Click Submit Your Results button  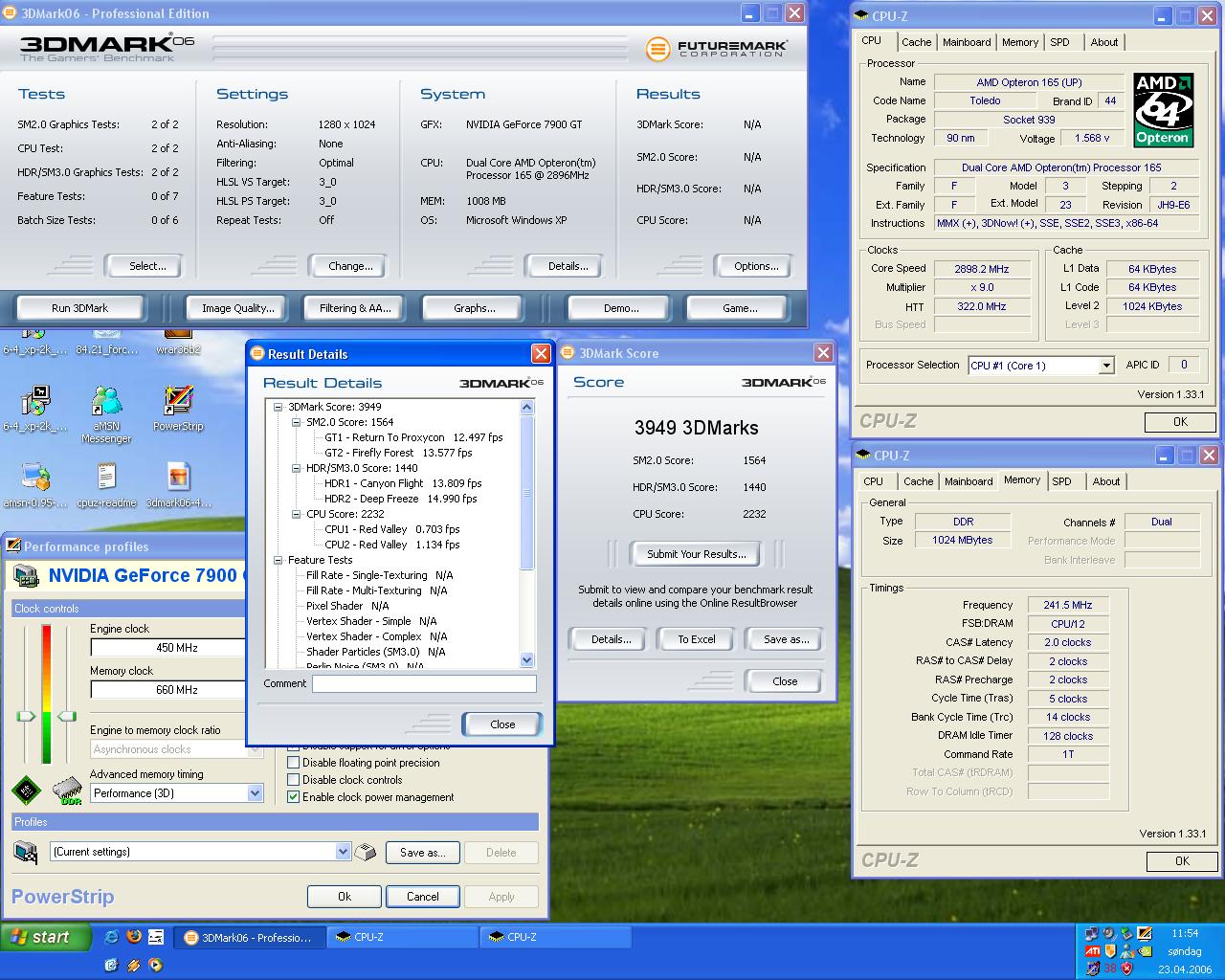(x=696, y=554)
